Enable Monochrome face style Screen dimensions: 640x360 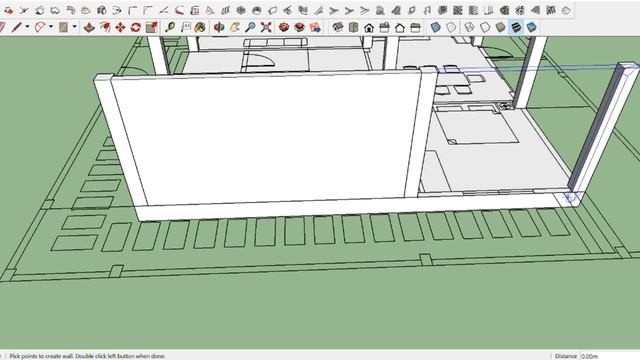[531, 27]
